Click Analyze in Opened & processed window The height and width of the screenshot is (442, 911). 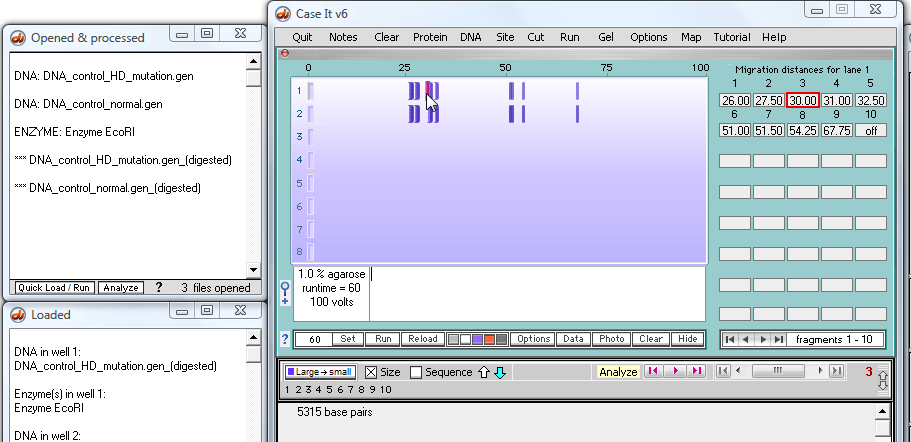121,288
